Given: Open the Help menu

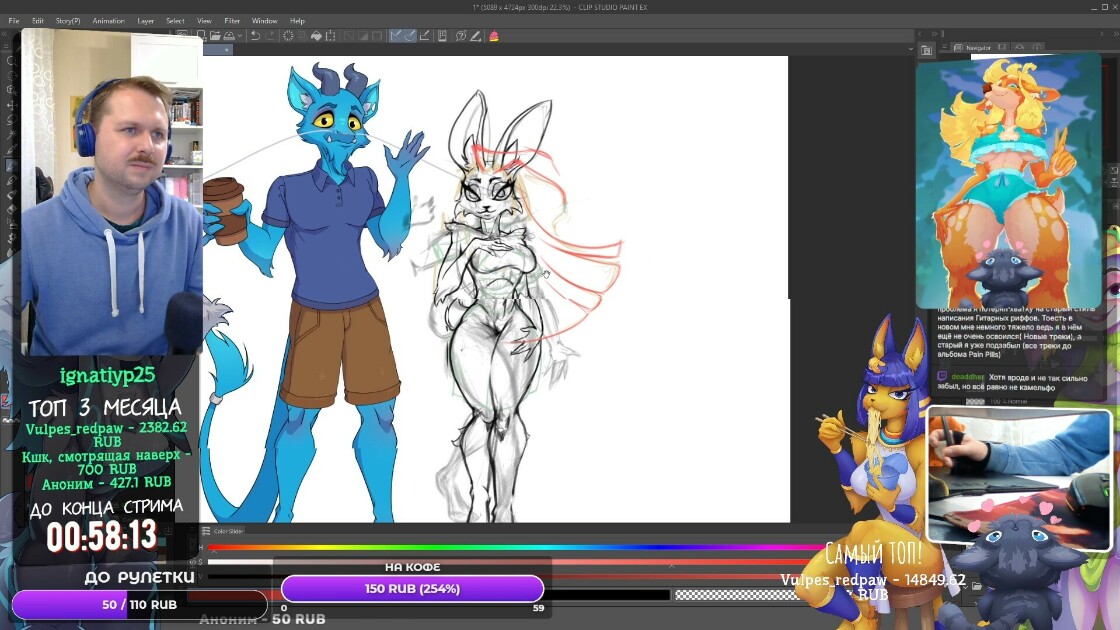Looking at the screenshot, I should [x=297, y=21].
